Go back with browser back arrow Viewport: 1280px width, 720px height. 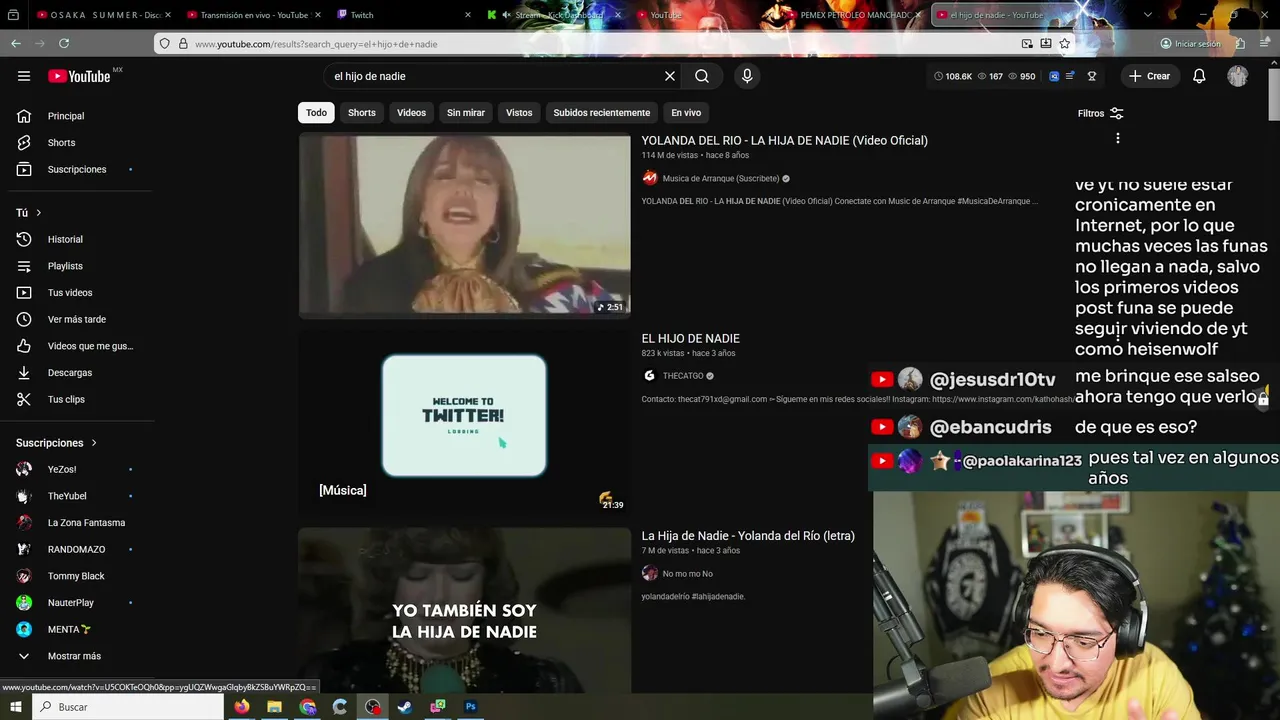click(x=16, y=44)
